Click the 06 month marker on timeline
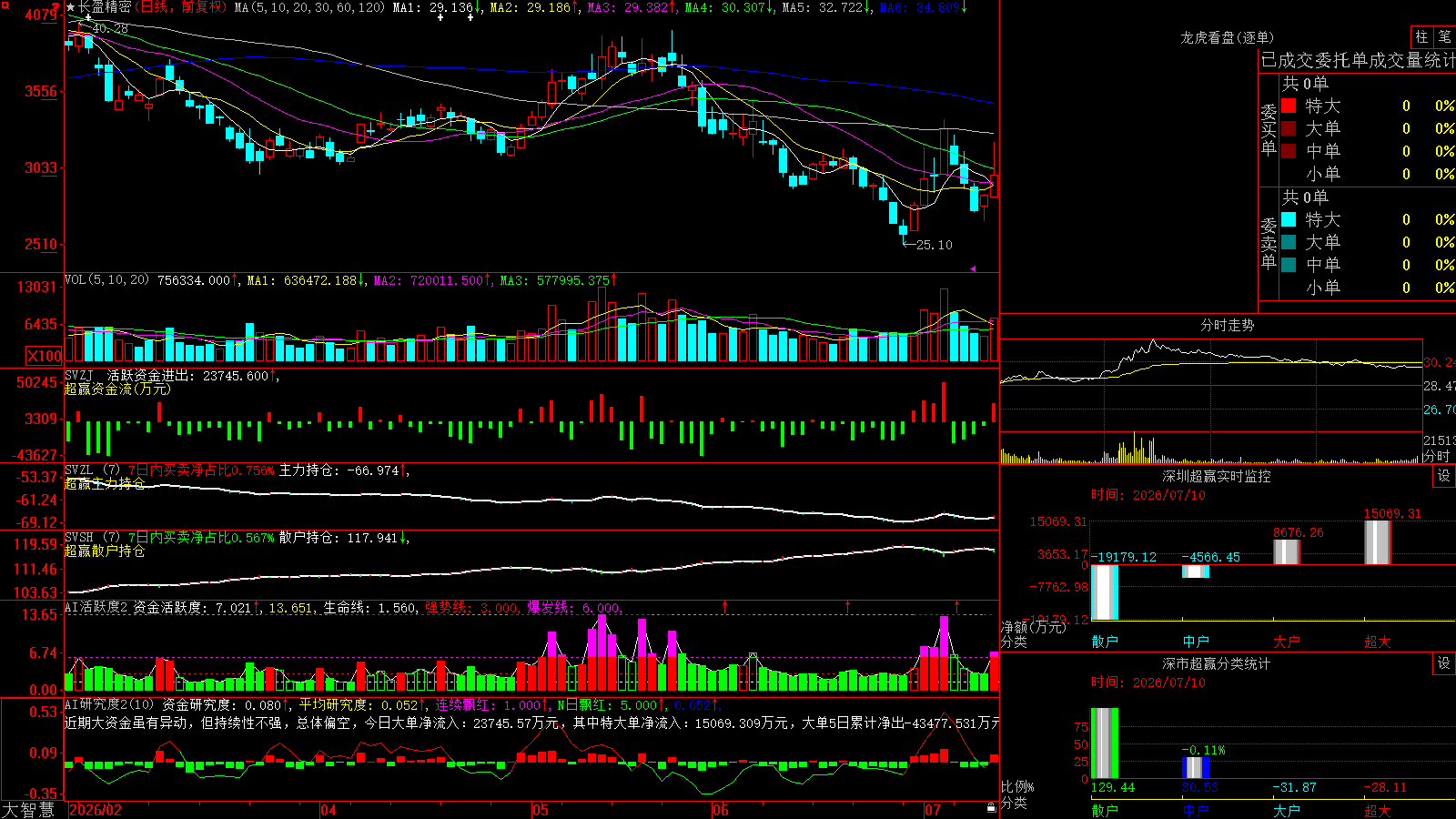The width and height of the screenshot is (1456, 819). coord(720,810)
